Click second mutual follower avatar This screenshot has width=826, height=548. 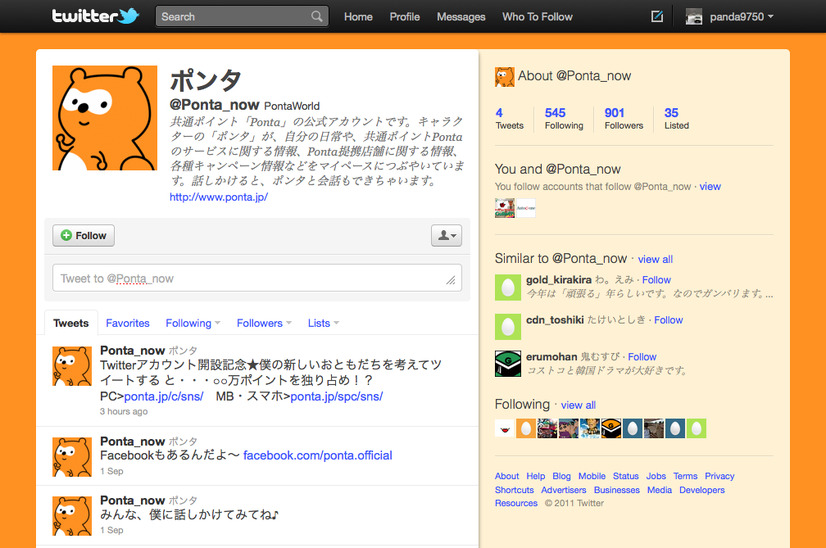coord(526,208)
